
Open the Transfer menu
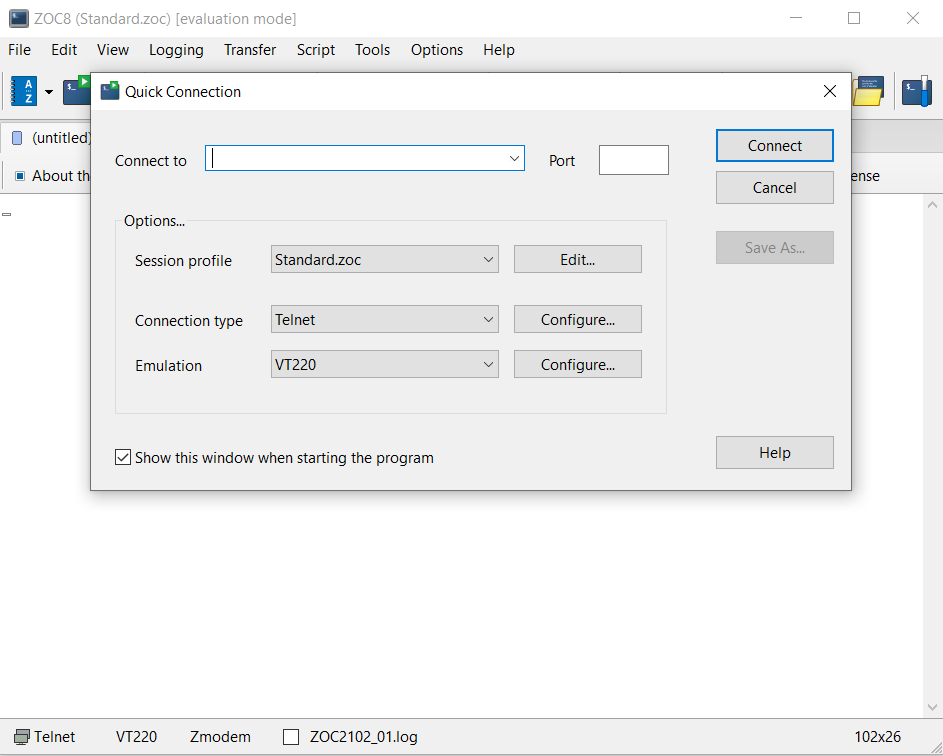pos(250,50)
